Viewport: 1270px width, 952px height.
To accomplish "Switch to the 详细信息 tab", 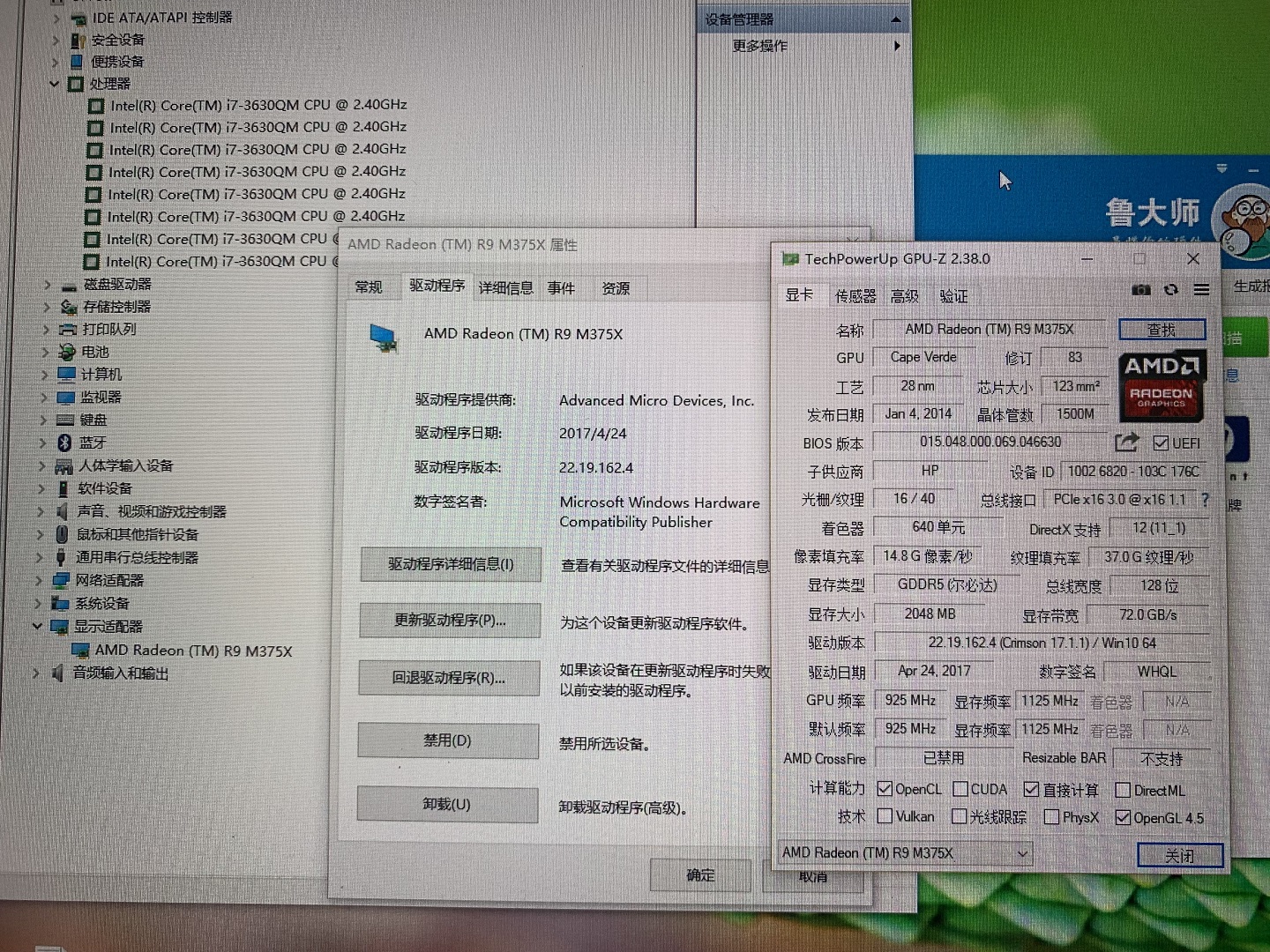I will (505, 287).
